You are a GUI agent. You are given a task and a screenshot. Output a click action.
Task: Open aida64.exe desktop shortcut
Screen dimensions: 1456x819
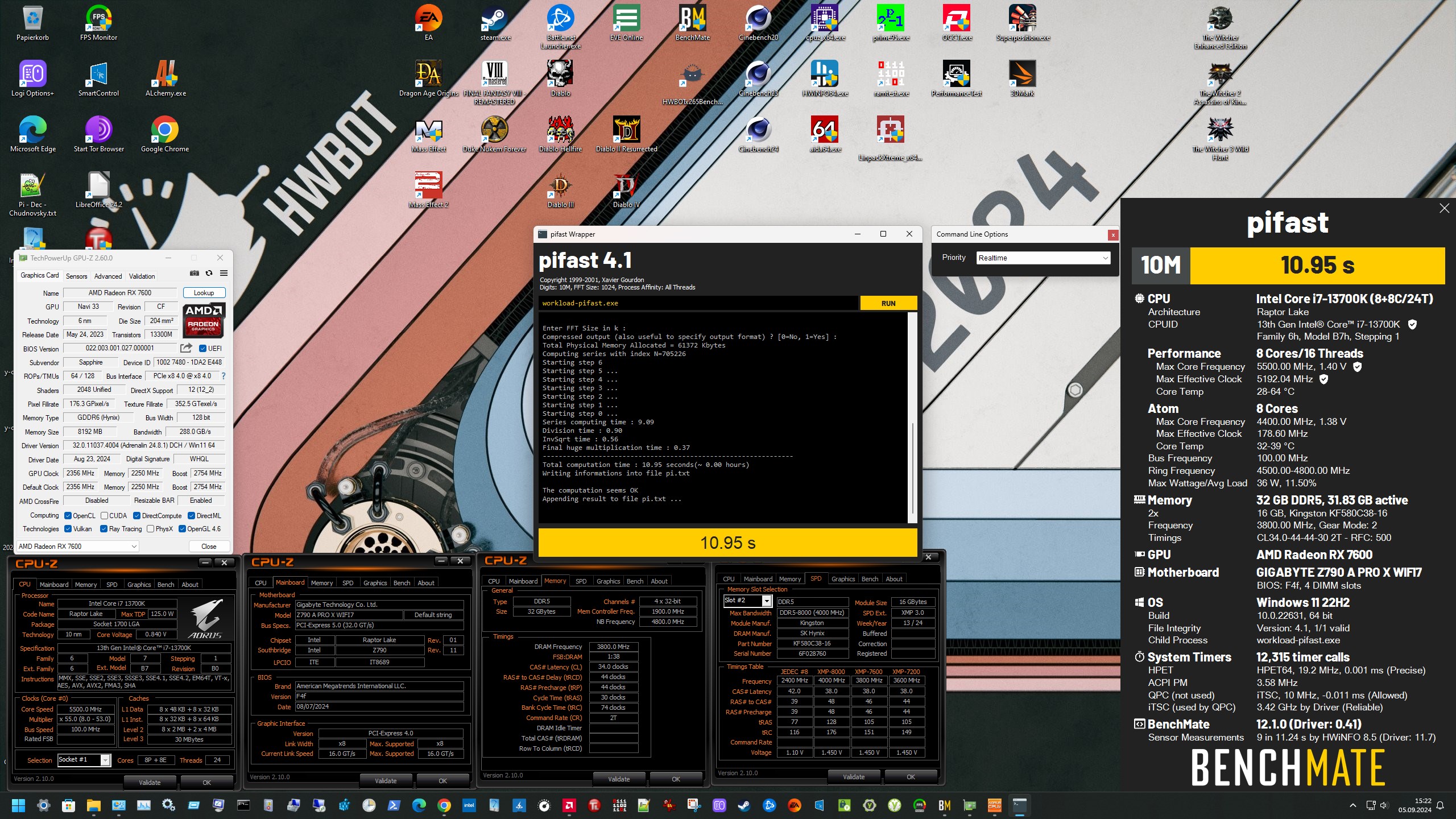(x=824, y=134)
